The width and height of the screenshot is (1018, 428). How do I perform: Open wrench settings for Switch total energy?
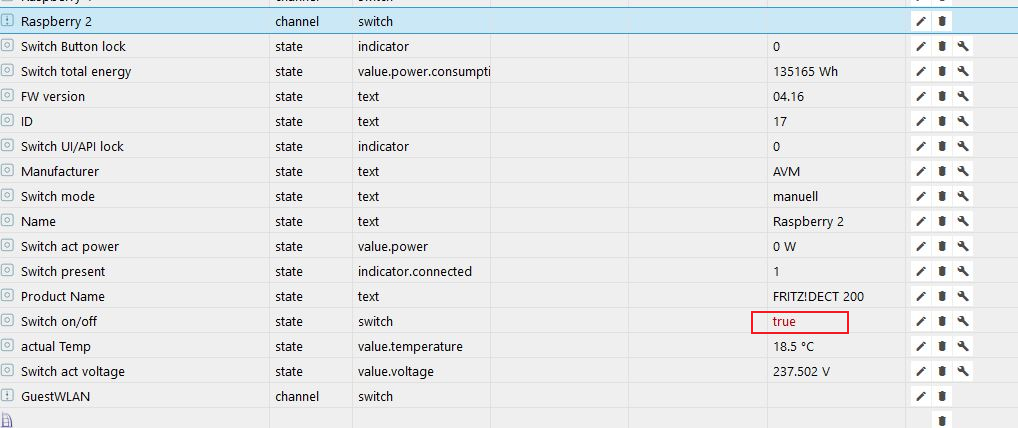coord(963,72)
